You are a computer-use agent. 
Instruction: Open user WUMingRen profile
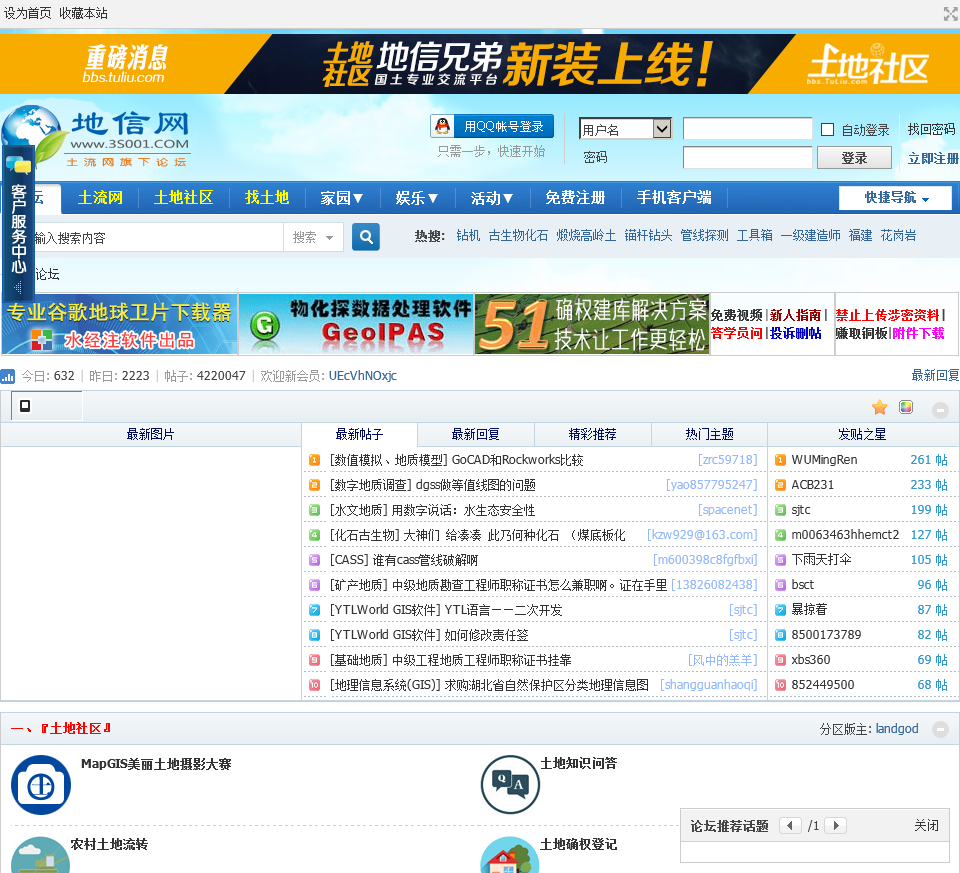[x=824, y=460]
